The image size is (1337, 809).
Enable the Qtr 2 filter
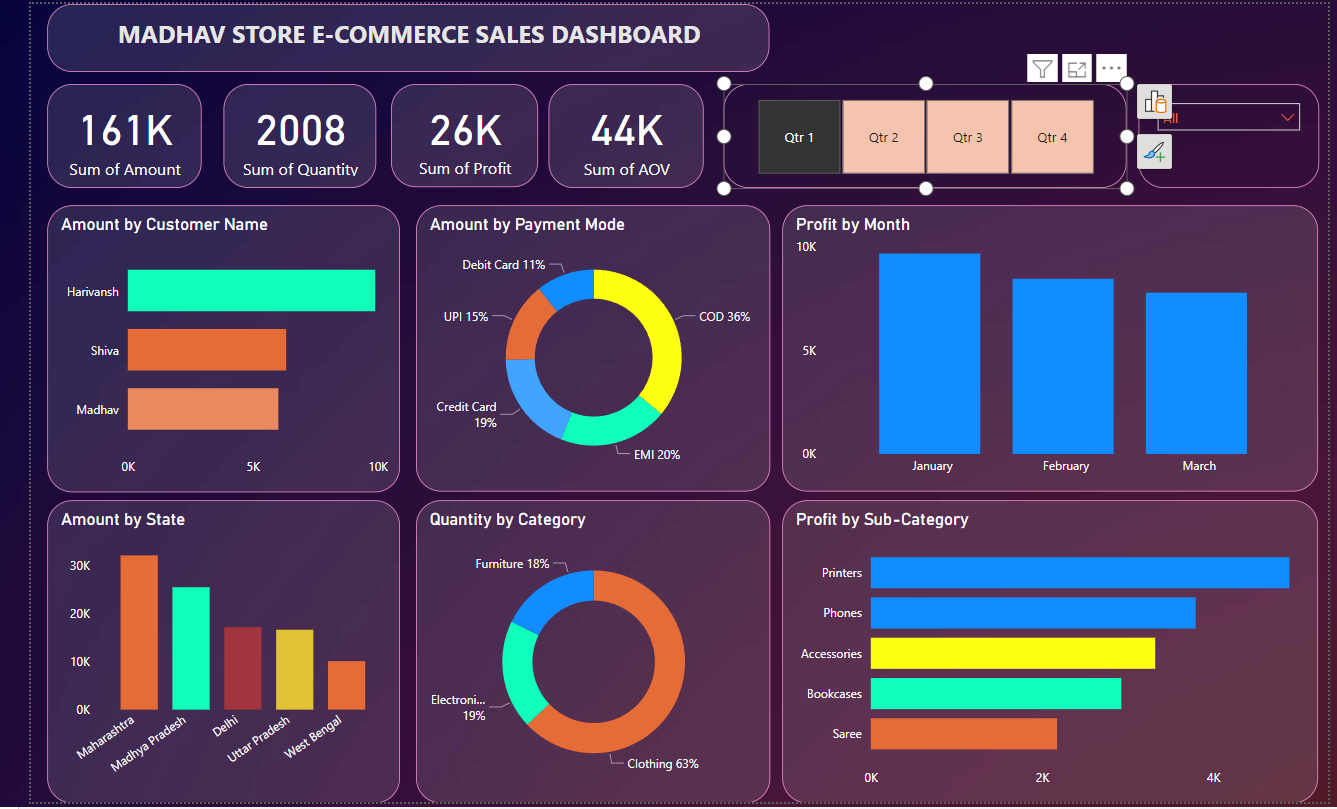click(x=884, y=137)
